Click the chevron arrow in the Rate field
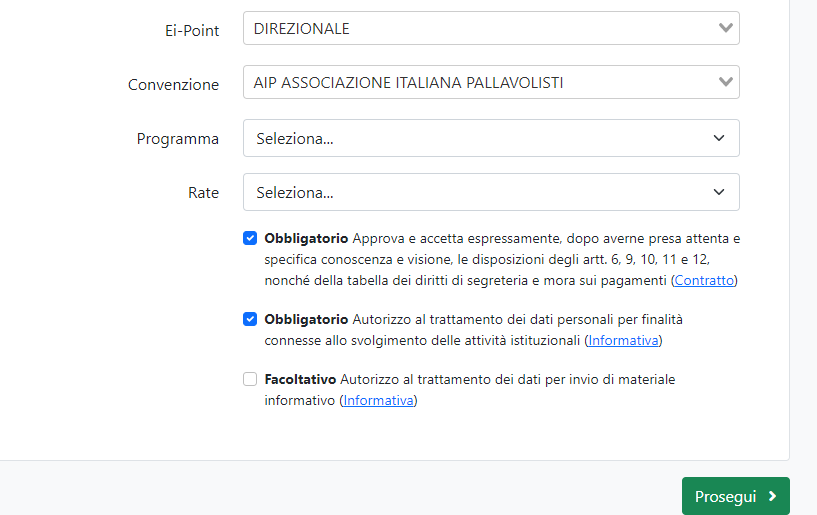This screenshot has height=515, width=817. coord(719,192)
